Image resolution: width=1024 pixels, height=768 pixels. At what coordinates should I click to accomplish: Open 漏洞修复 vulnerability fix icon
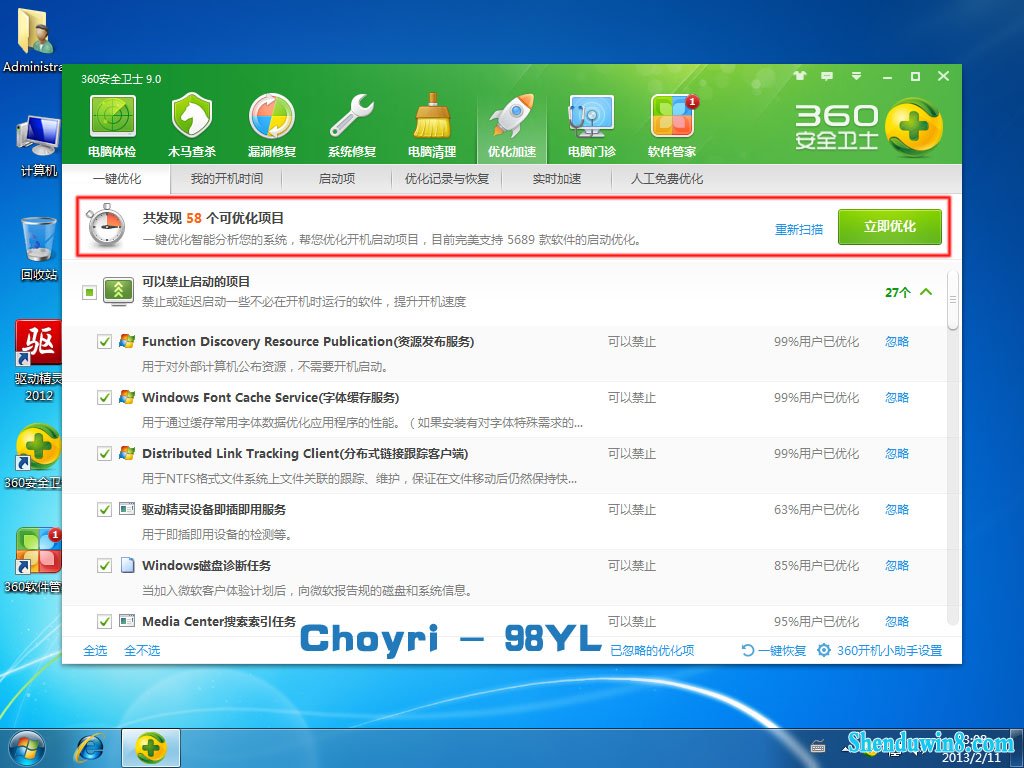tap(272, 127)
